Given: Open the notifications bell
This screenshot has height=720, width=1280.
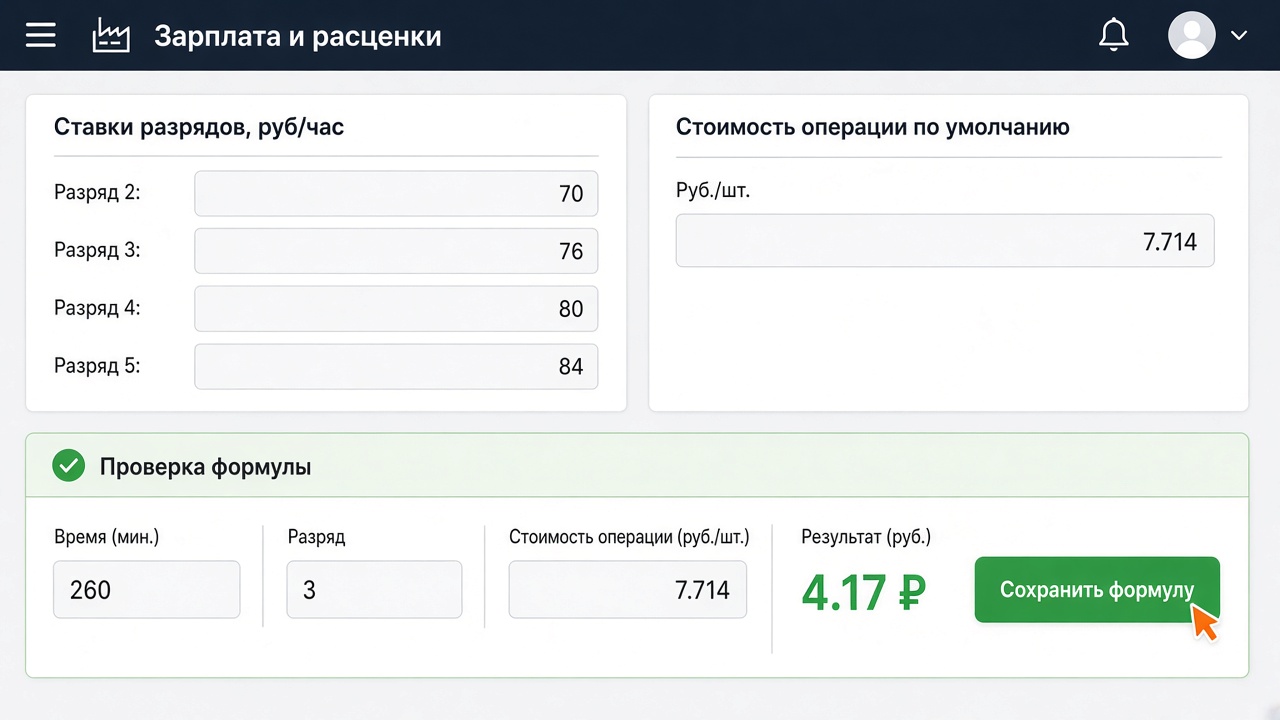Looking at the screenshot, I should [1113, 35].
